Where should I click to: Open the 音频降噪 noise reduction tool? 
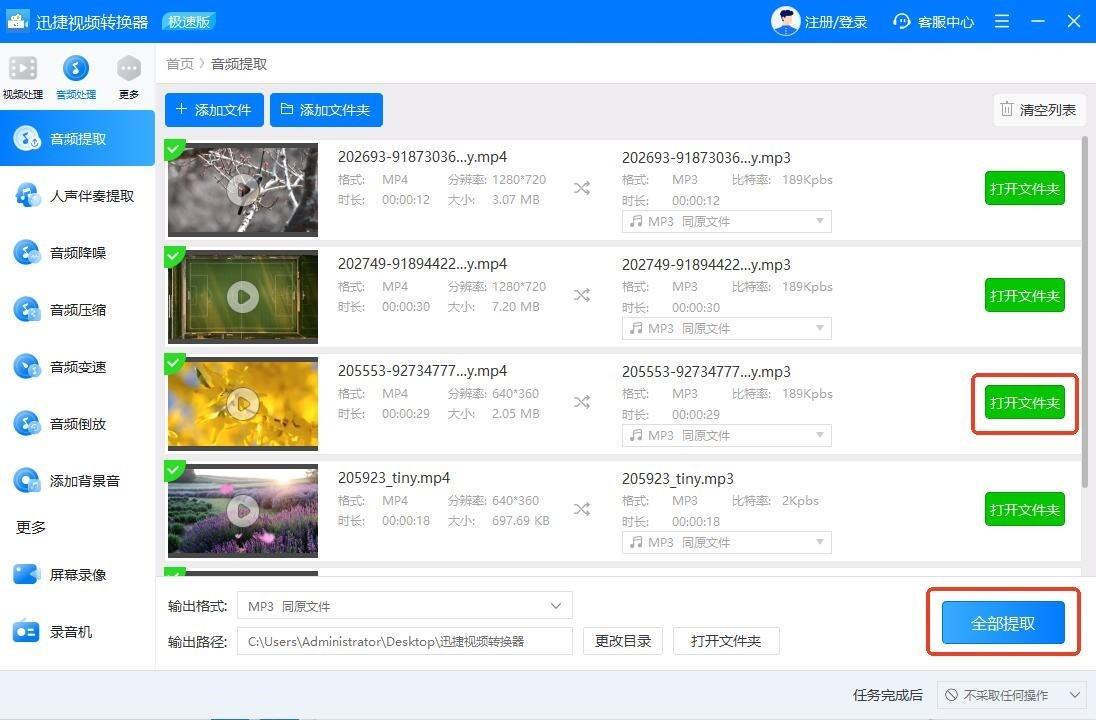point(77,253)
